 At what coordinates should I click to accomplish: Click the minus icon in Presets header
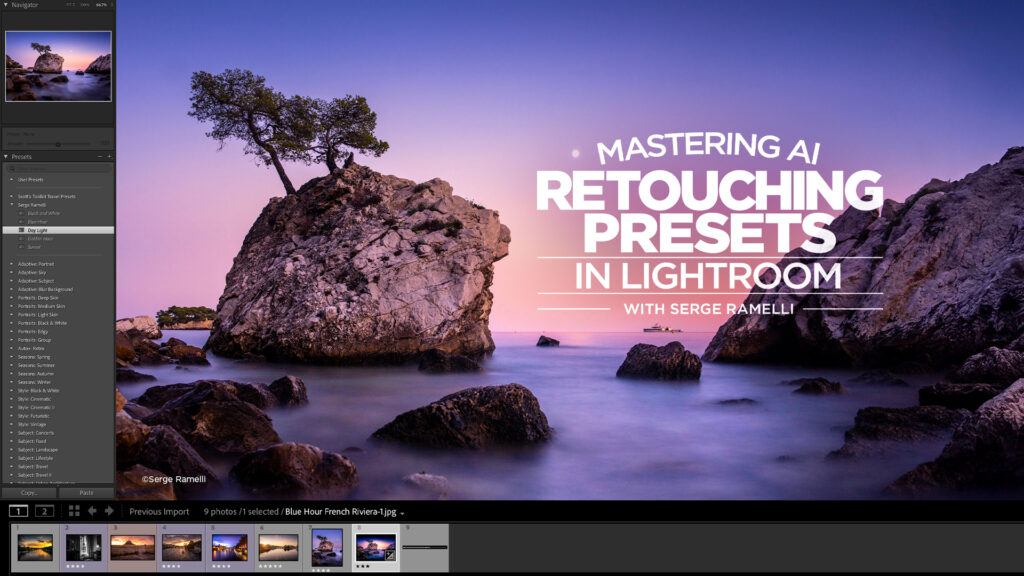pos(99,157)
